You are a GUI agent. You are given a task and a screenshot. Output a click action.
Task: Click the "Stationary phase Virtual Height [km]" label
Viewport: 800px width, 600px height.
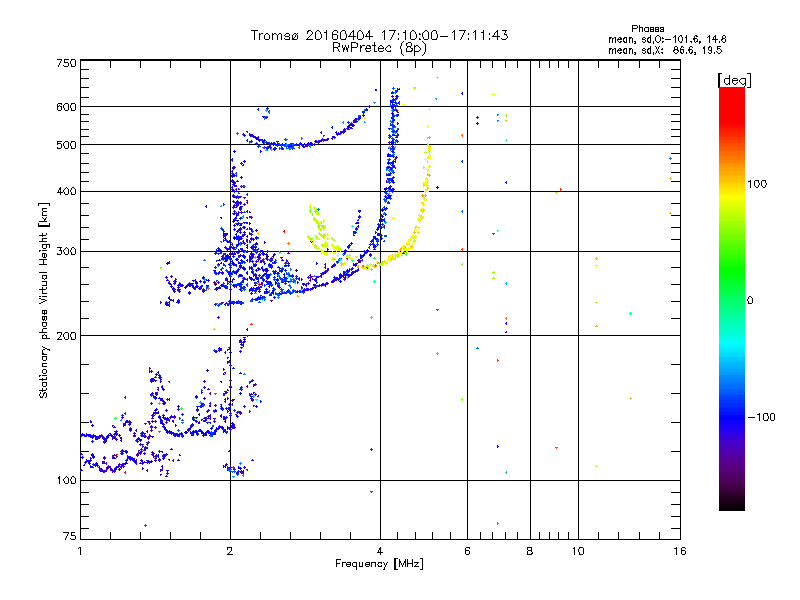tap(44, 301)
